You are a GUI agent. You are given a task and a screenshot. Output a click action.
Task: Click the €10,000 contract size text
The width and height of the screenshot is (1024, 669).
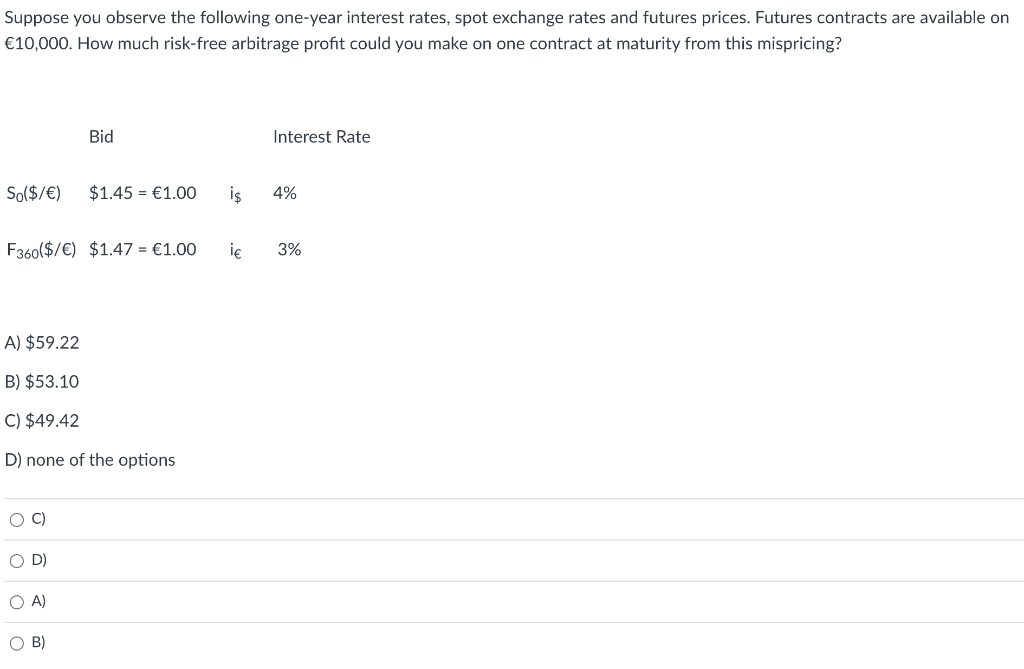[x=37, y=44]
